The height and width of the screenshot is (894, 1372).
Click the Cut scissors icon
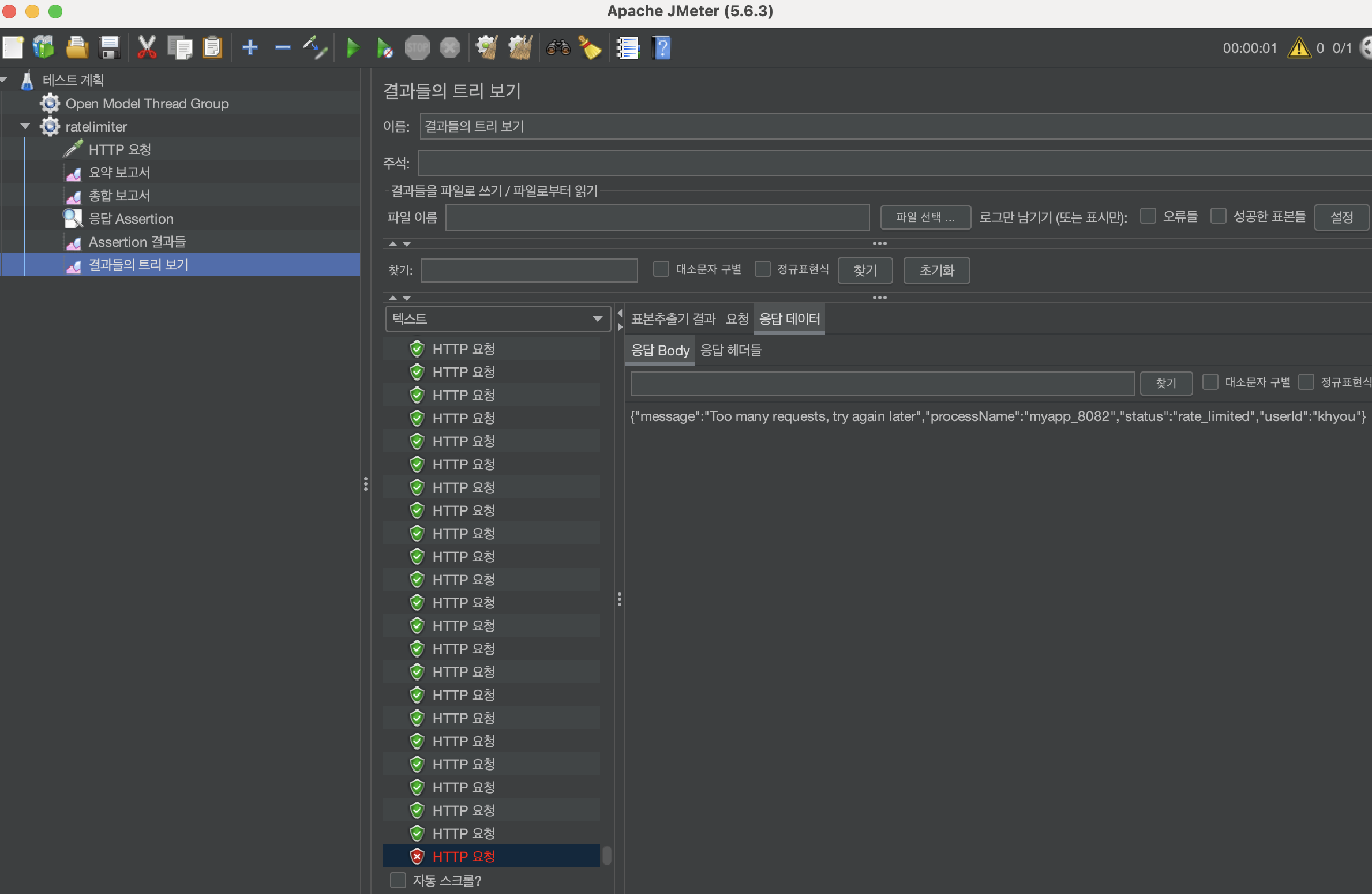[x=147, y=48]
